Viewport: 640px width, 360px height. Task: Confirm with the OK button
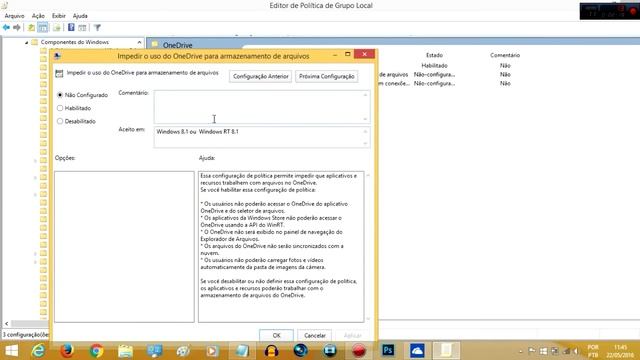pos(276,335)
